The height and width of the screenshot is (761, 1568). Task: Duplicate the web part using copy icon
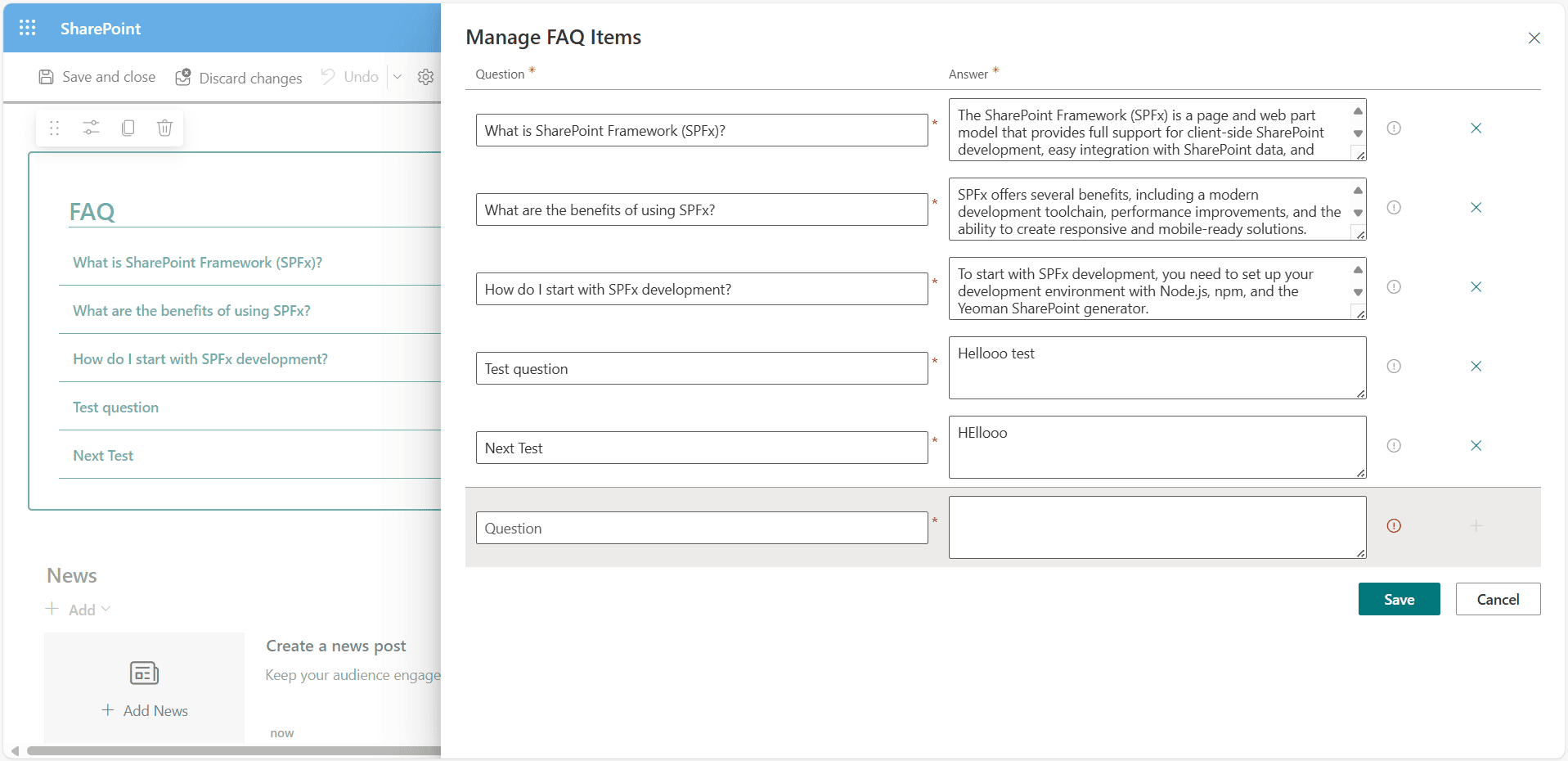click(x=128, y=128)
